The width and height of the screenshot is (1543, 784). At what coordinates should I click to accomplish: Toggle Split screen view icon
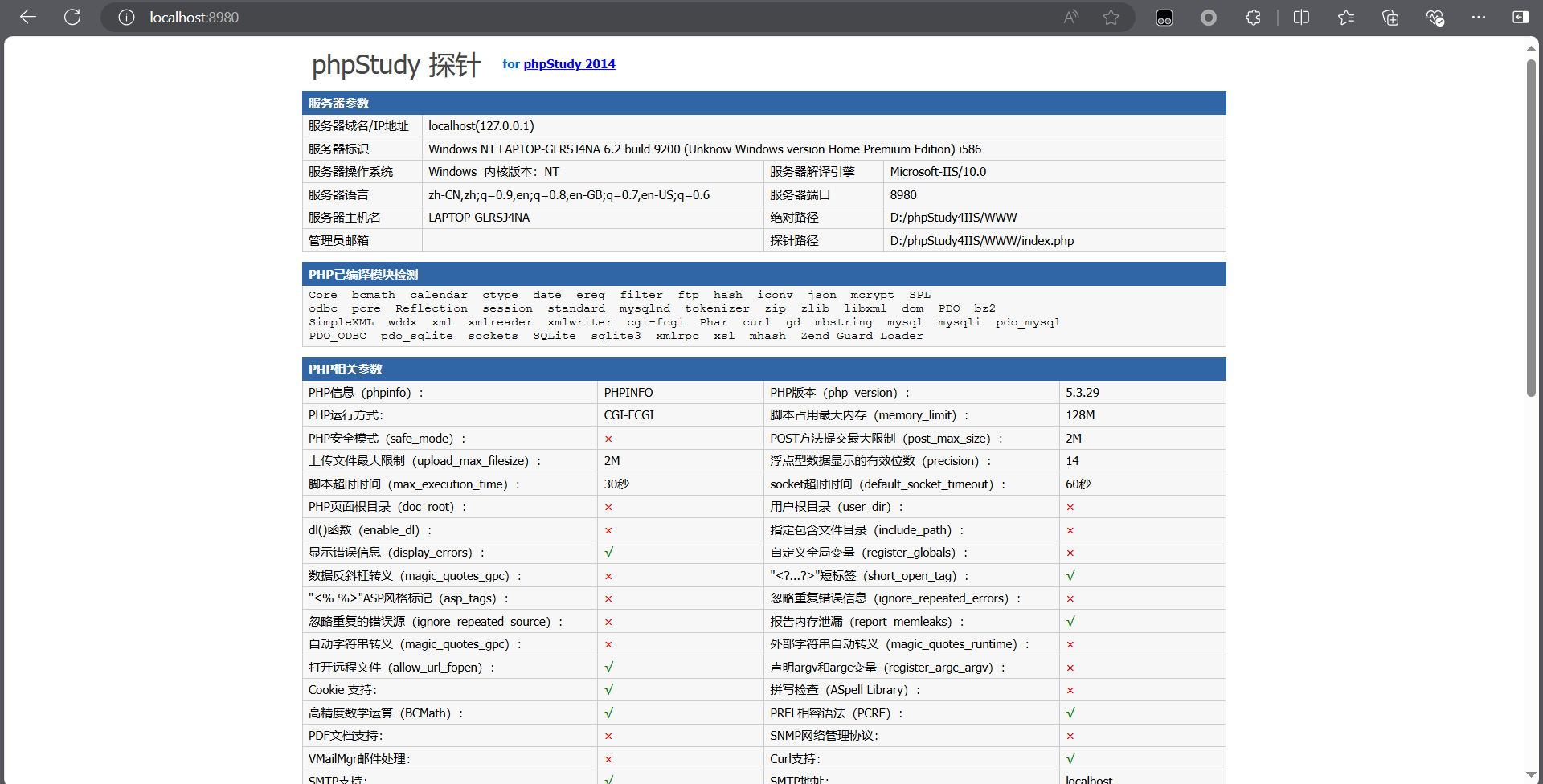(x=1302, y=17)
